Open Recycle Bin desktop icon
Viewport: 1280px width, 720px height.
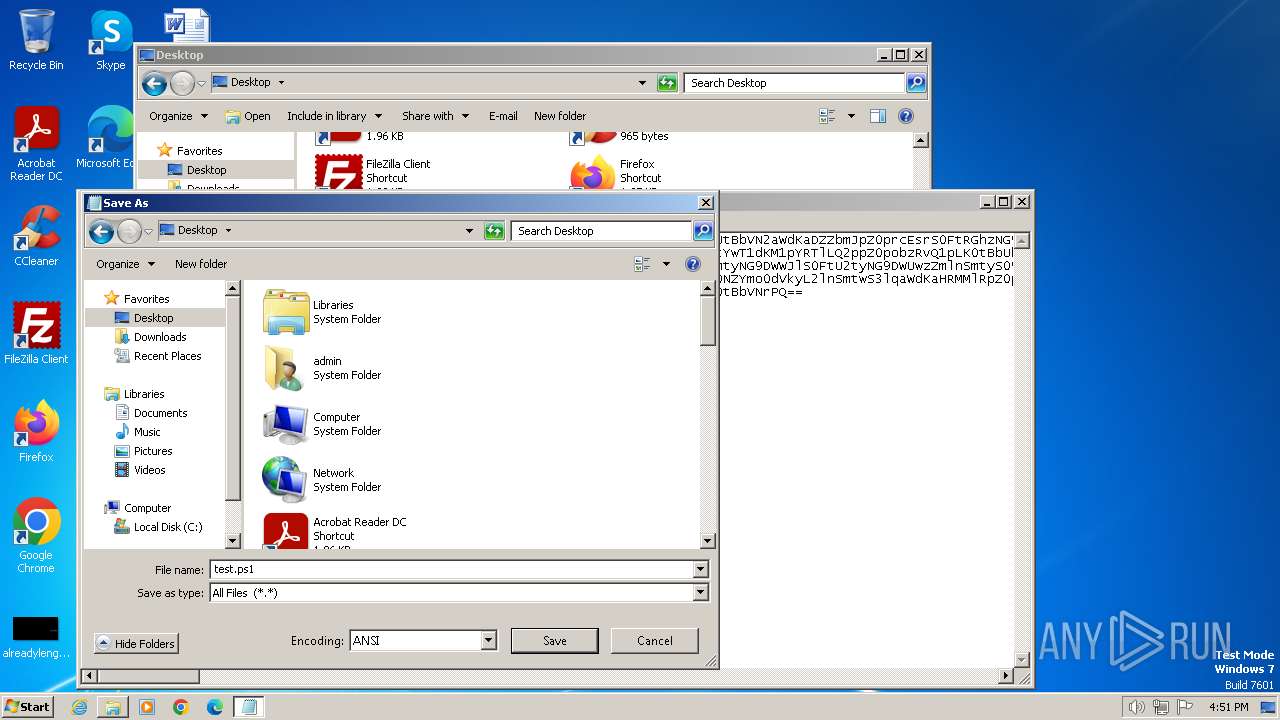coord(36,40)
